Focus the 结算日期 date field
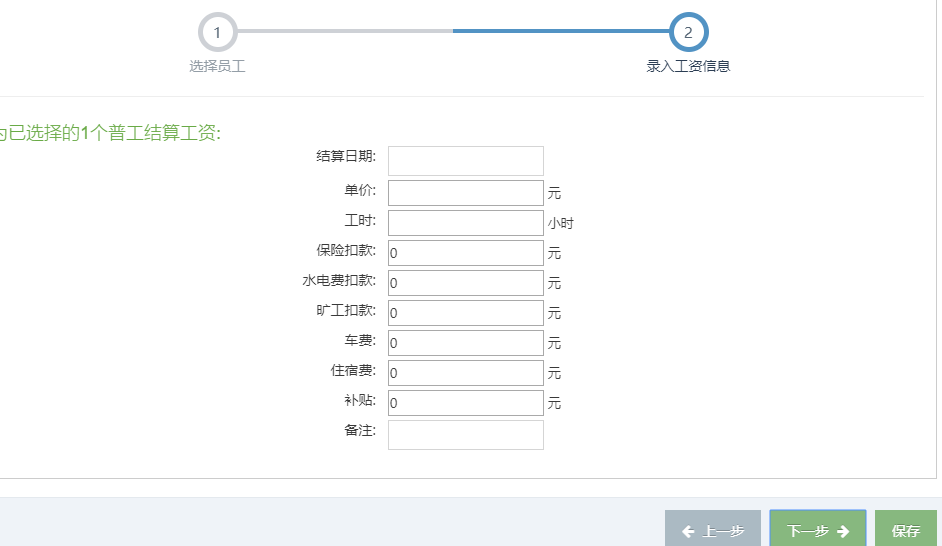The image size is (942, 546). (465, 161)
